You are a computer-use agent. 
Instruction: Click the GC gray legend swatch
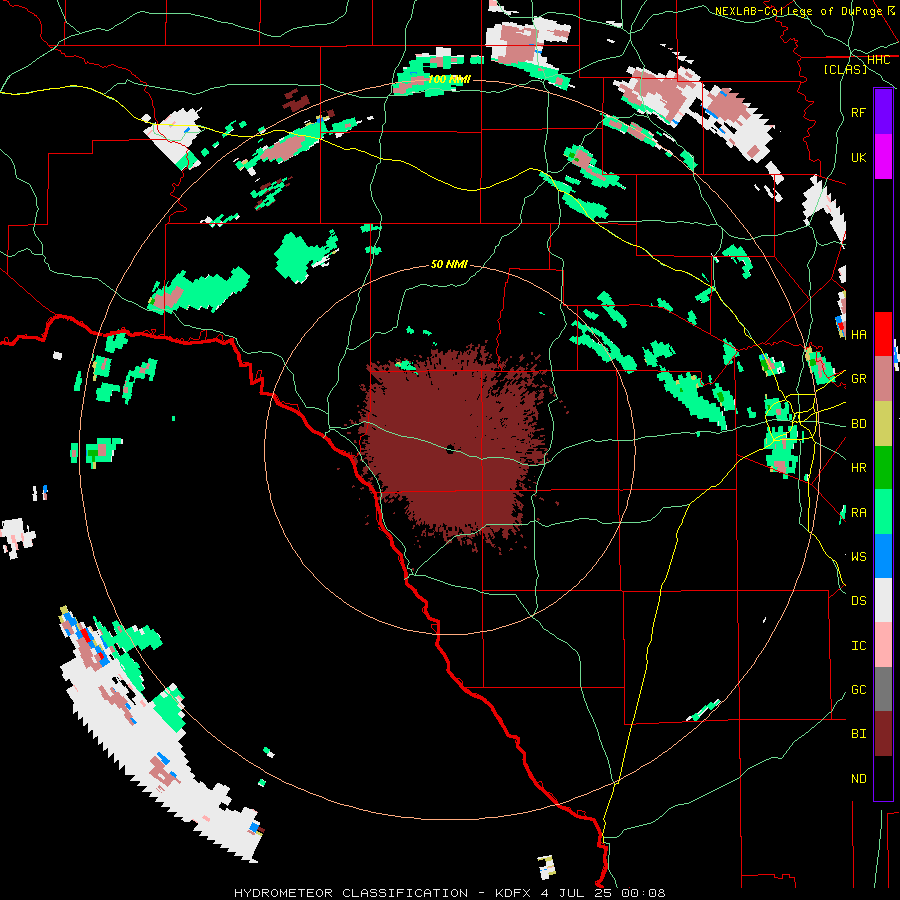(x=883, y=689)
